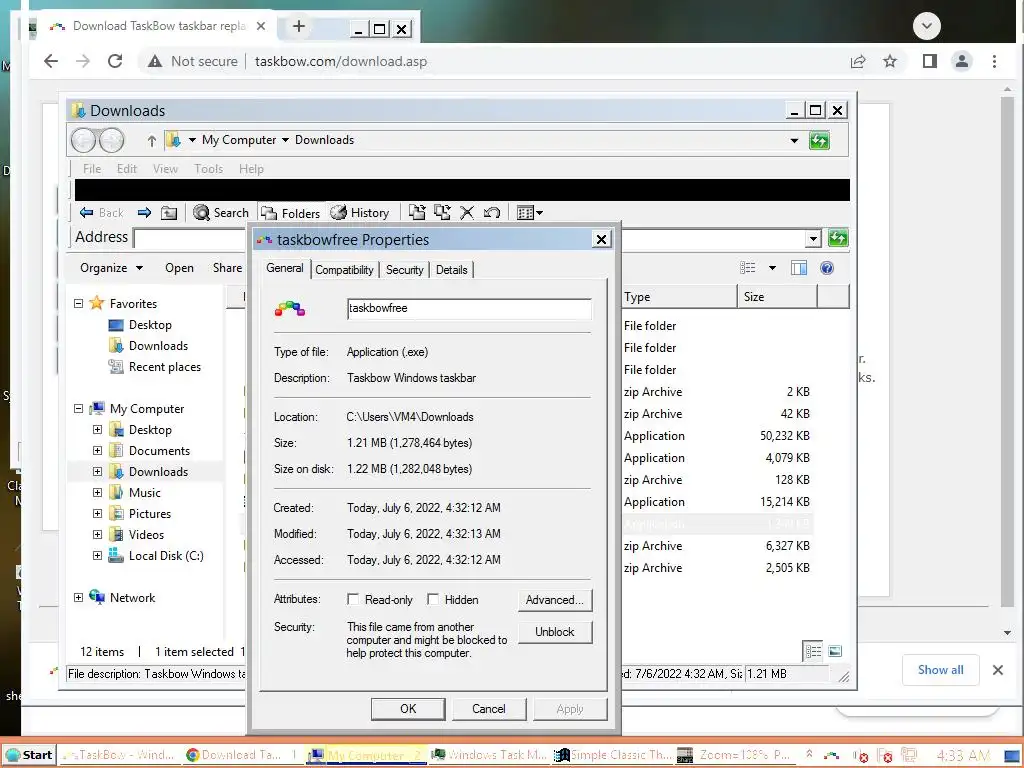
Task: Click the change view icon in command bar
Action: (748, 268)
